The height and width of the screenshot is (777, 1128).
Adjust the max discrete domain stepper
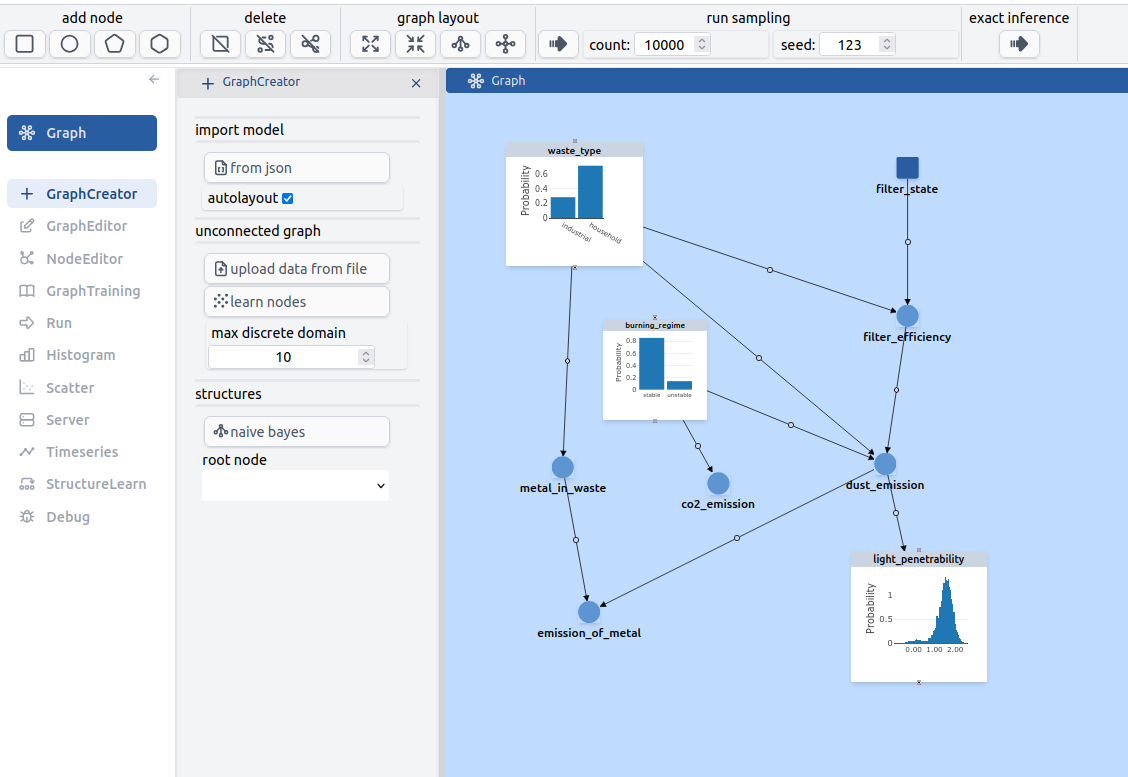pos(366,357)
